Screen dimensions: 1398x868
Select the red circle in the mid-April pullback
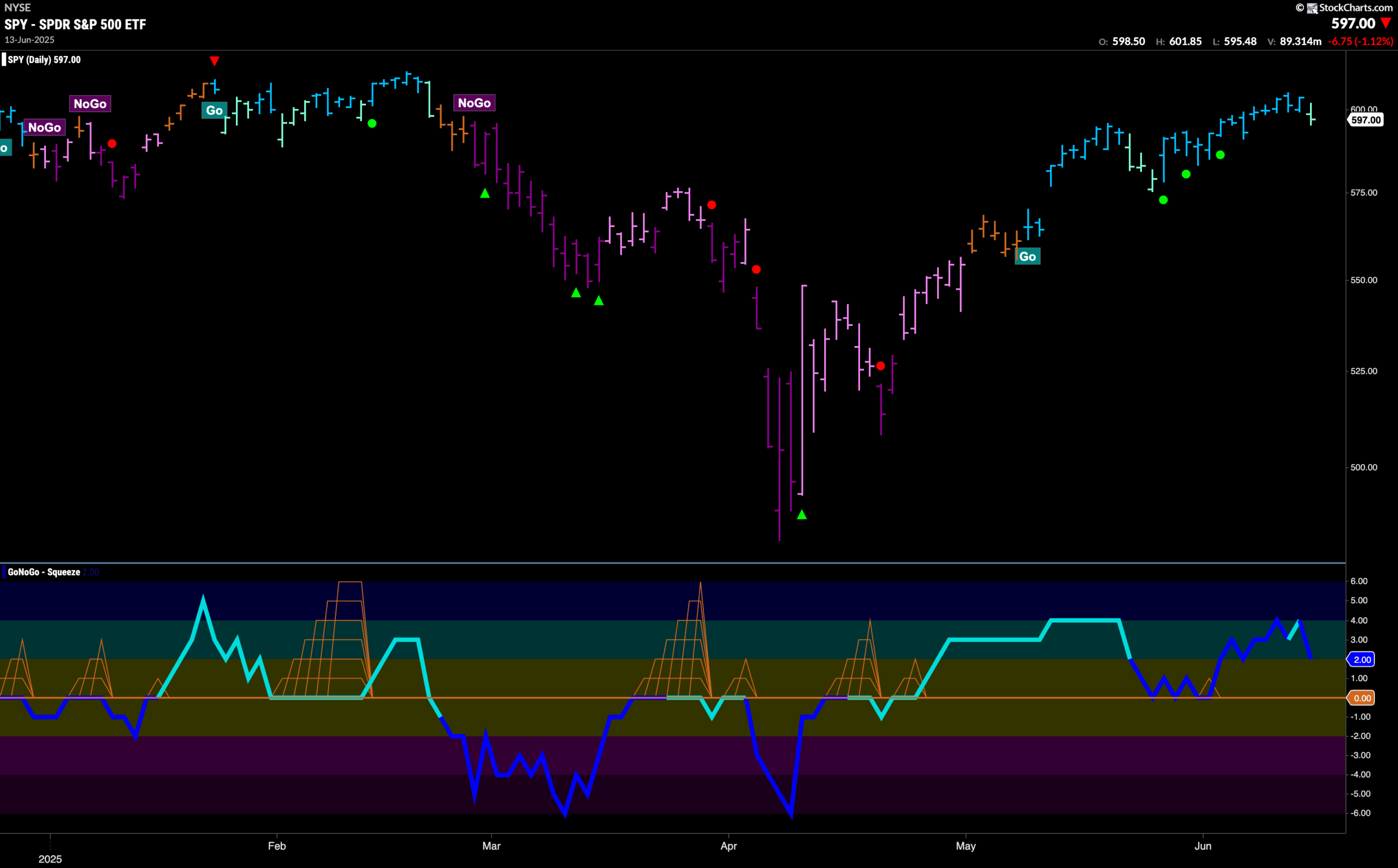coord(881,366)
